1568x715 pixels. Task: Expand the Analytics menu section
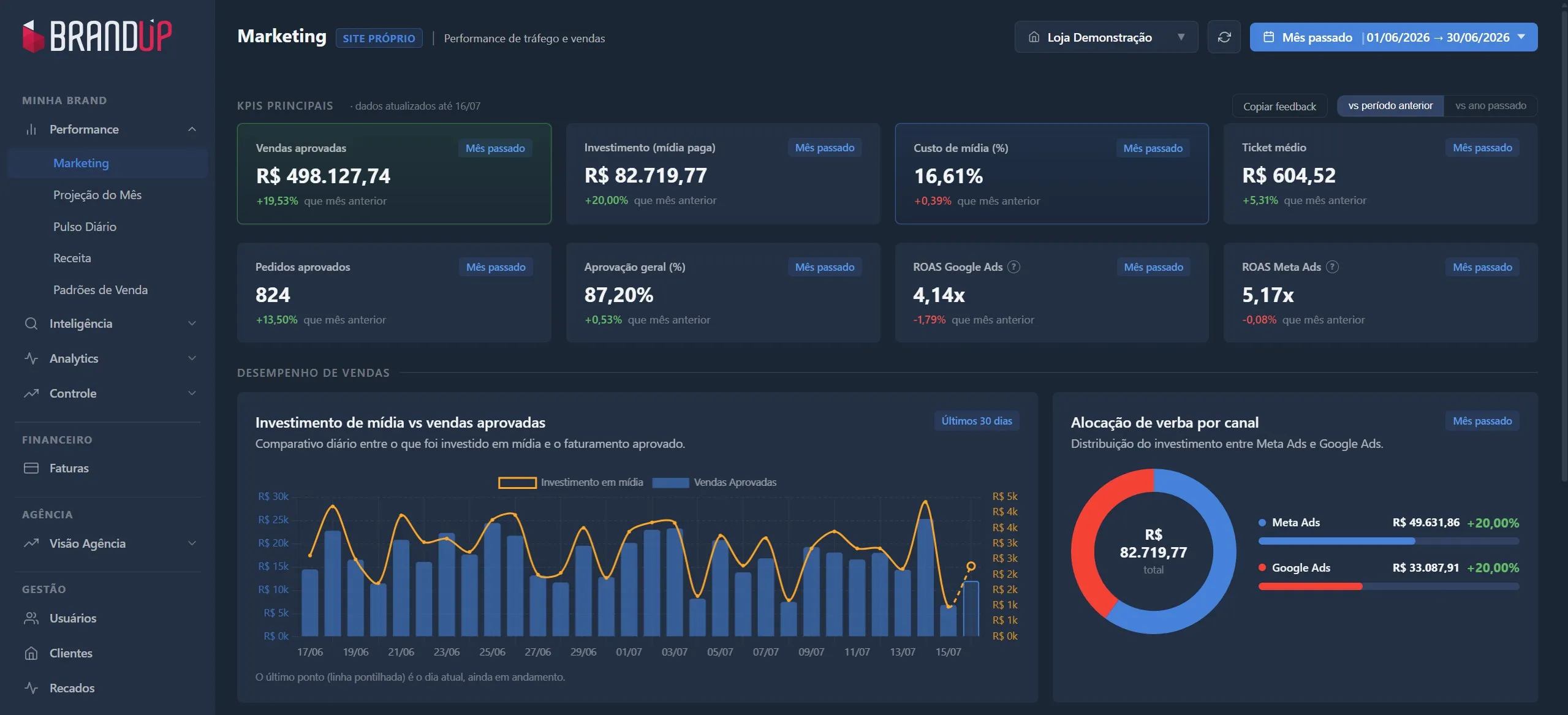192,358
